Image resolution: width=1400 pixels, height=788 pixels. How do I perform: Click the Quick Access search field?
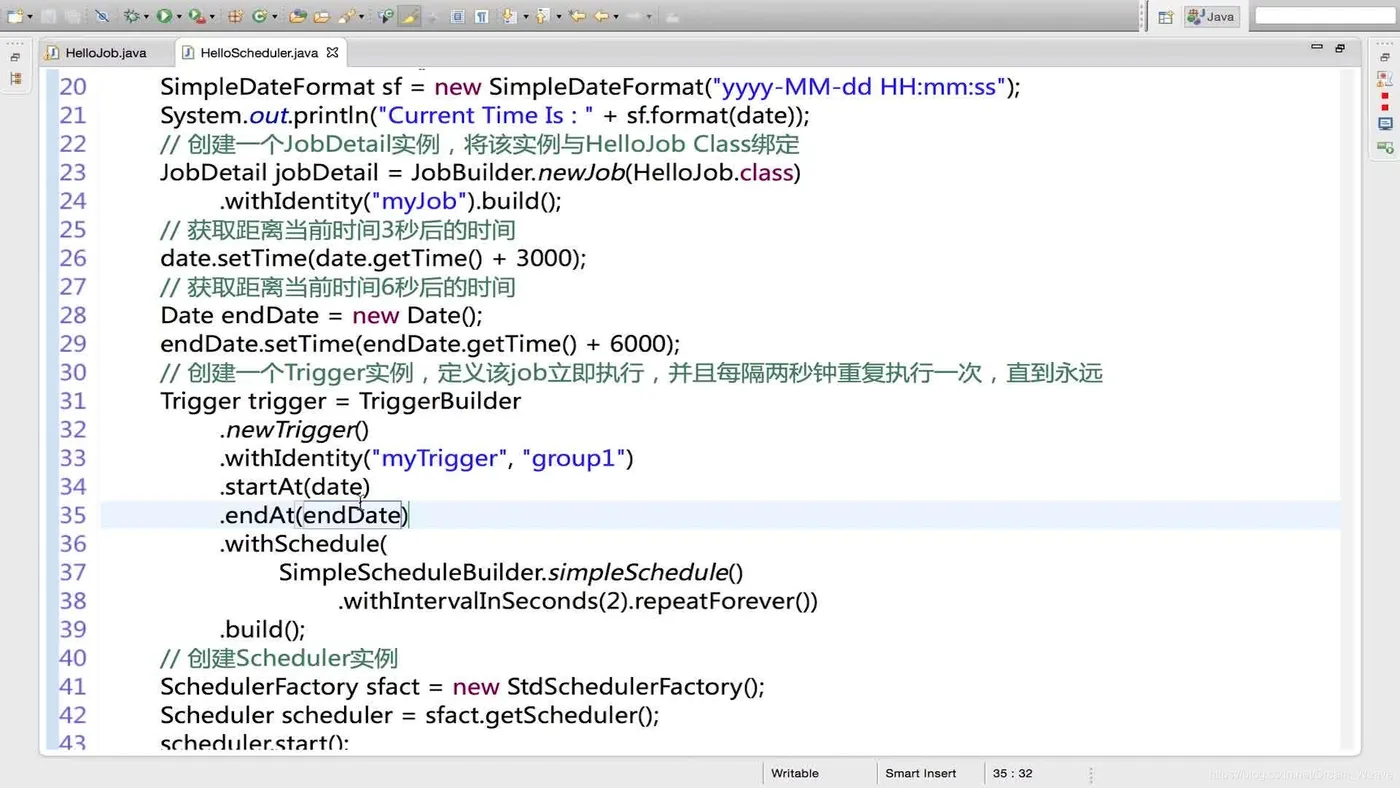point(1325,16)
